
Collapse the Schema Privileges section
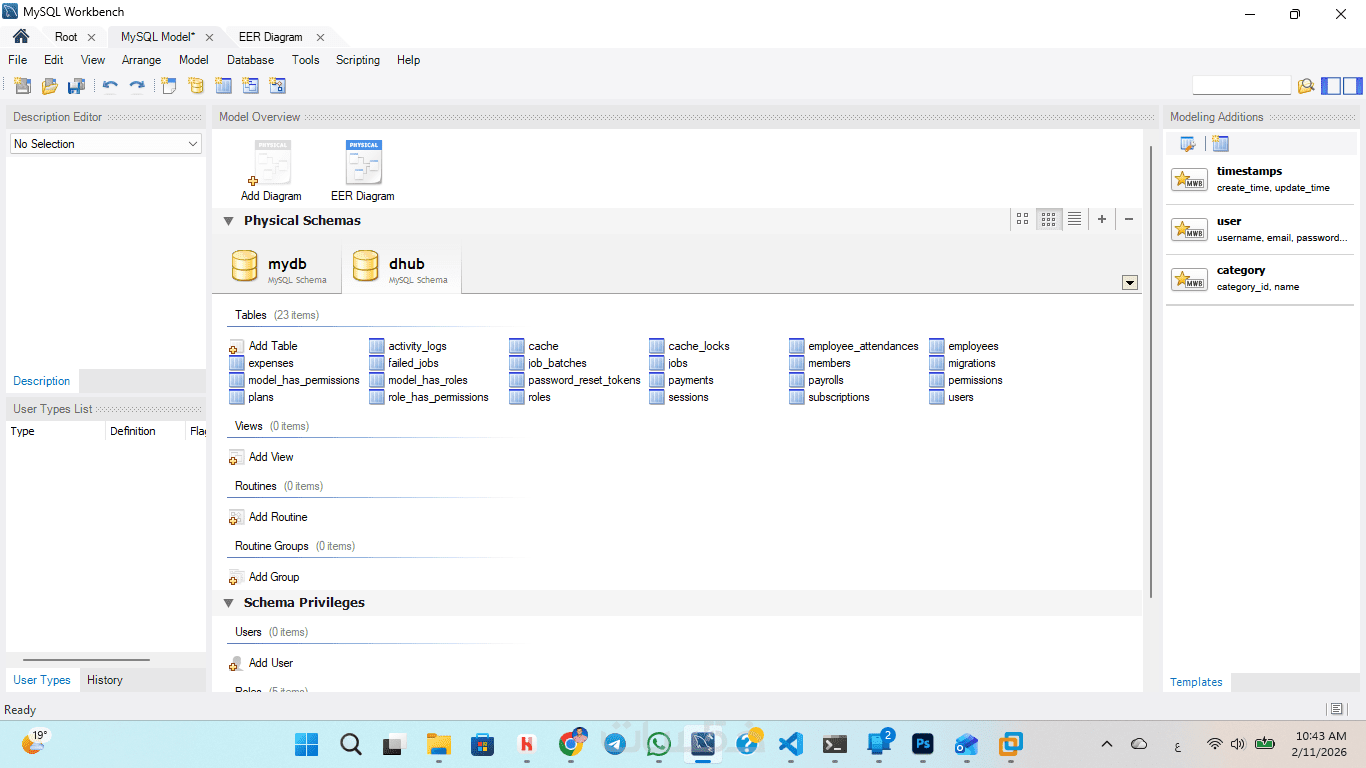click(x=228, y=603)
